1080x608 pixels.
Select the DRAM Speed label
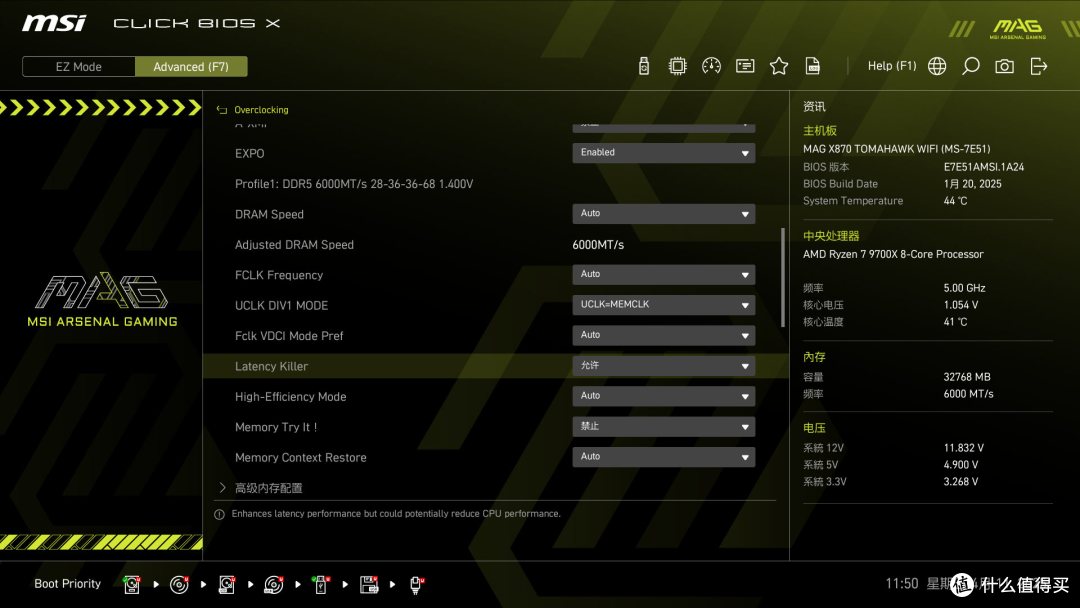pyautogui.click(x=269, y=214)
